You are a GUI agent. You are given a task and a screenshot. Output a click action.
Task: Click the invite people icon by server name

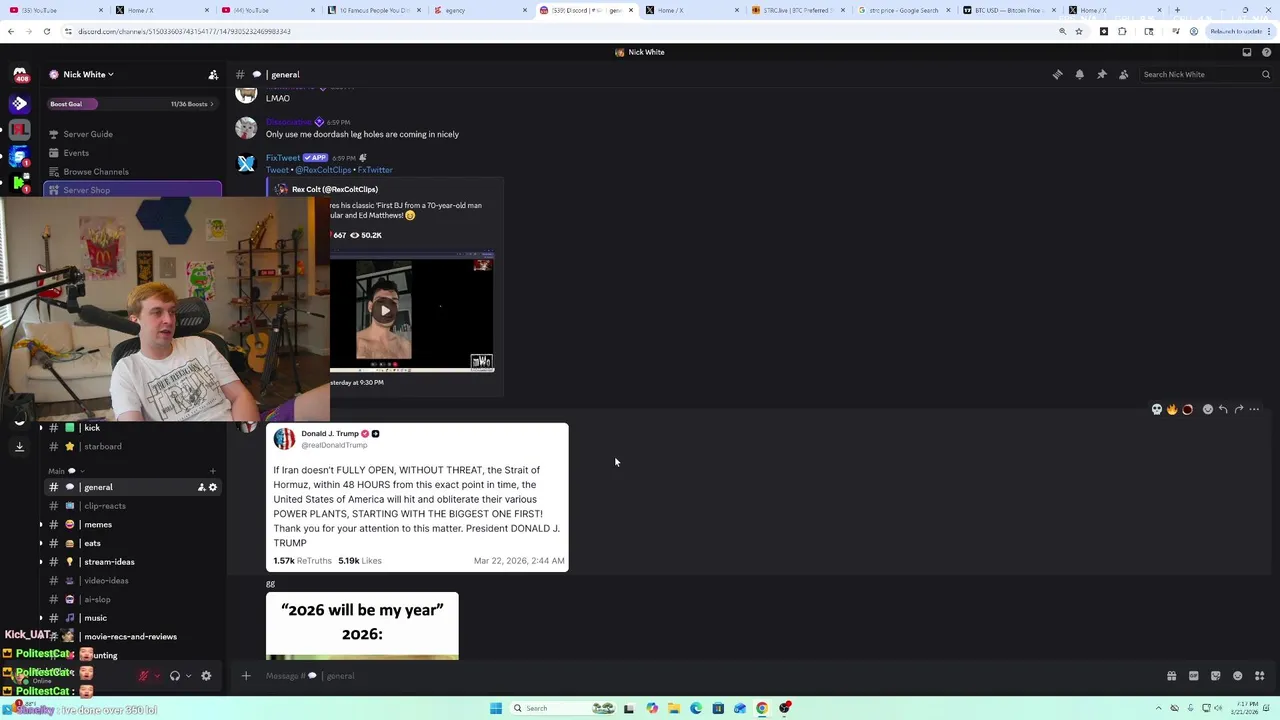pos(213,74)
